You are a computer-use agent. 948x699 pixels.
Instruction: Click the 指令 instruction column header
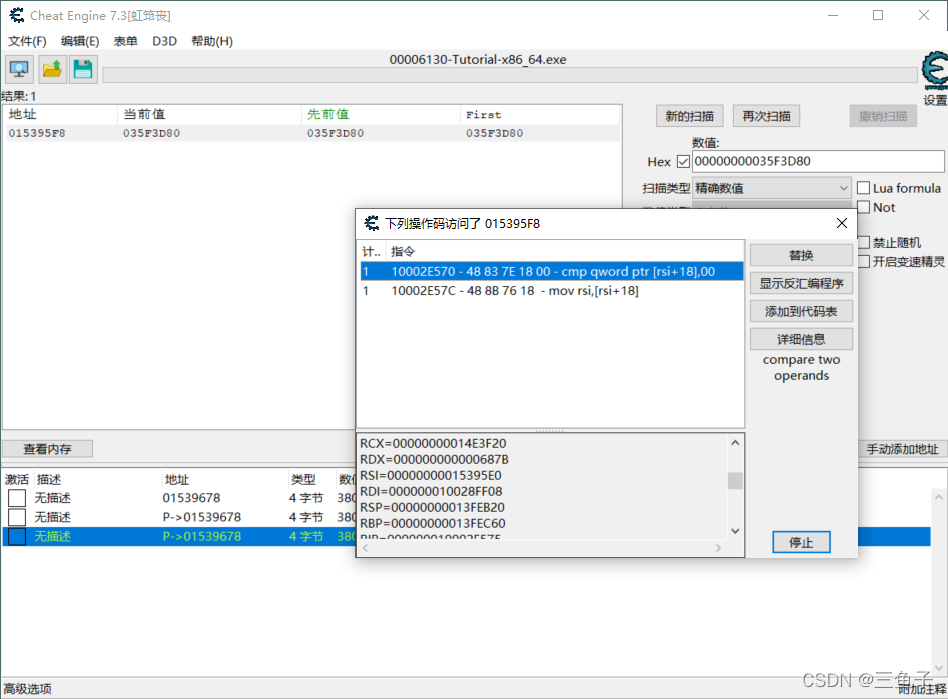(x=403, y=252)
